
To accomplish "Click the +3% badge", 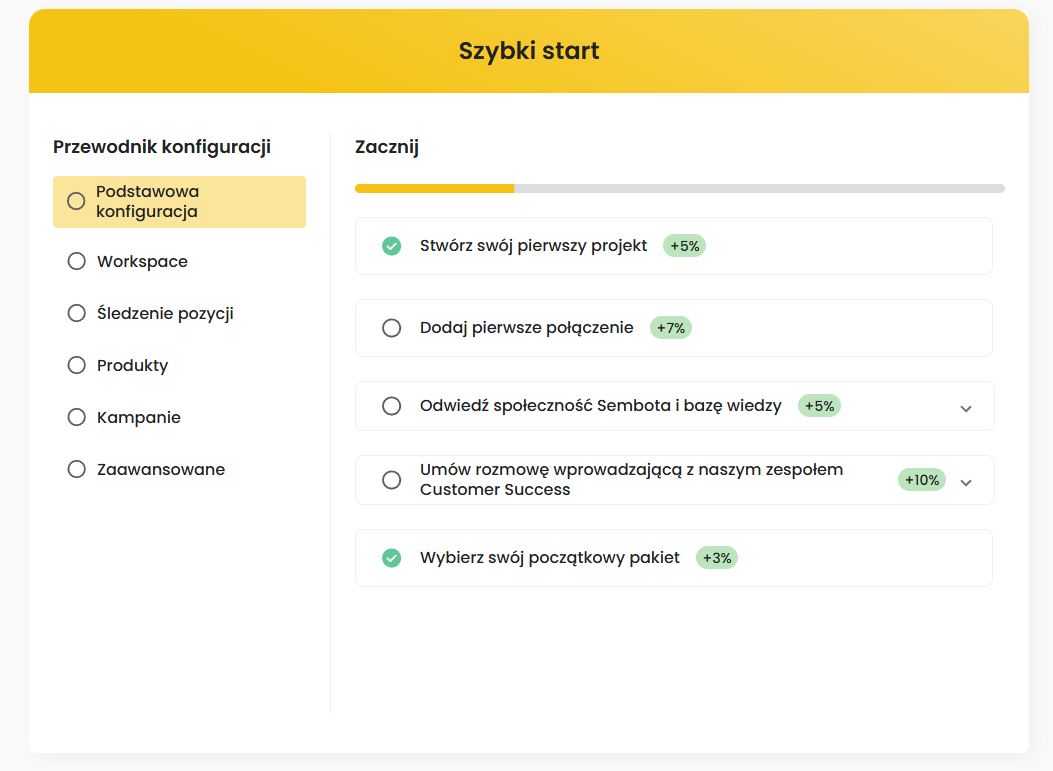I will 717,557.
